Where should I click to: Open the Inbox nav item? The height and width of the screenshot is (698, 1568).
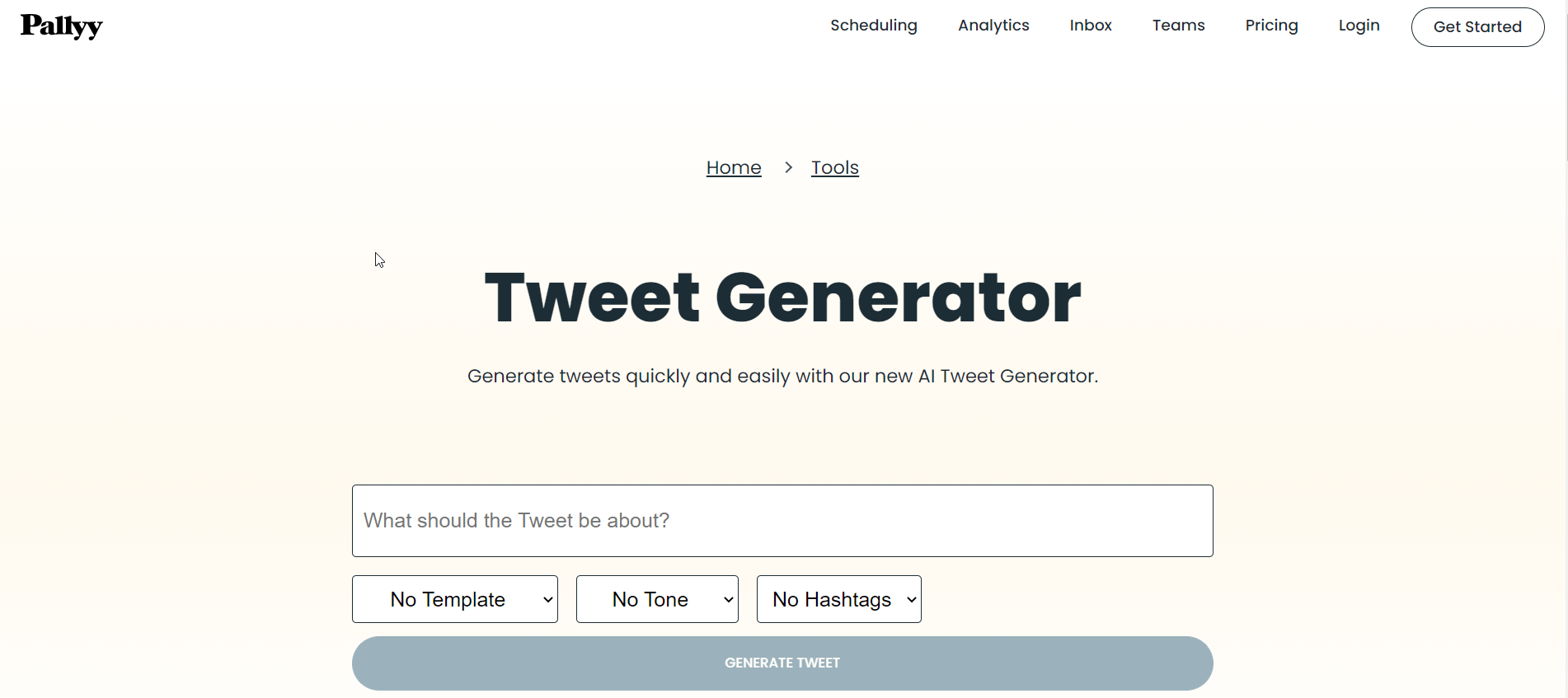coord(1090,26)
